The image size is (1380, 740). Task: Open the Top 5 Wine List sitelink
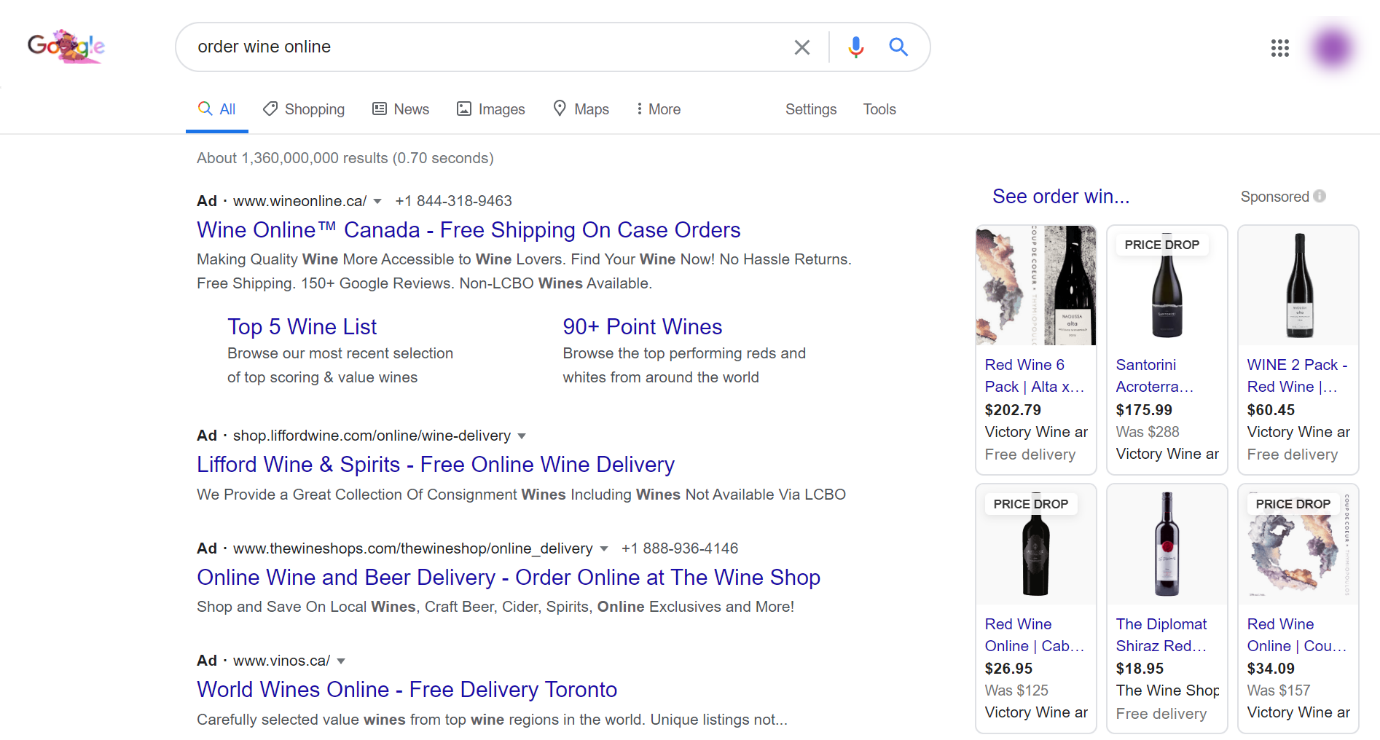click(x=302, y=327)
